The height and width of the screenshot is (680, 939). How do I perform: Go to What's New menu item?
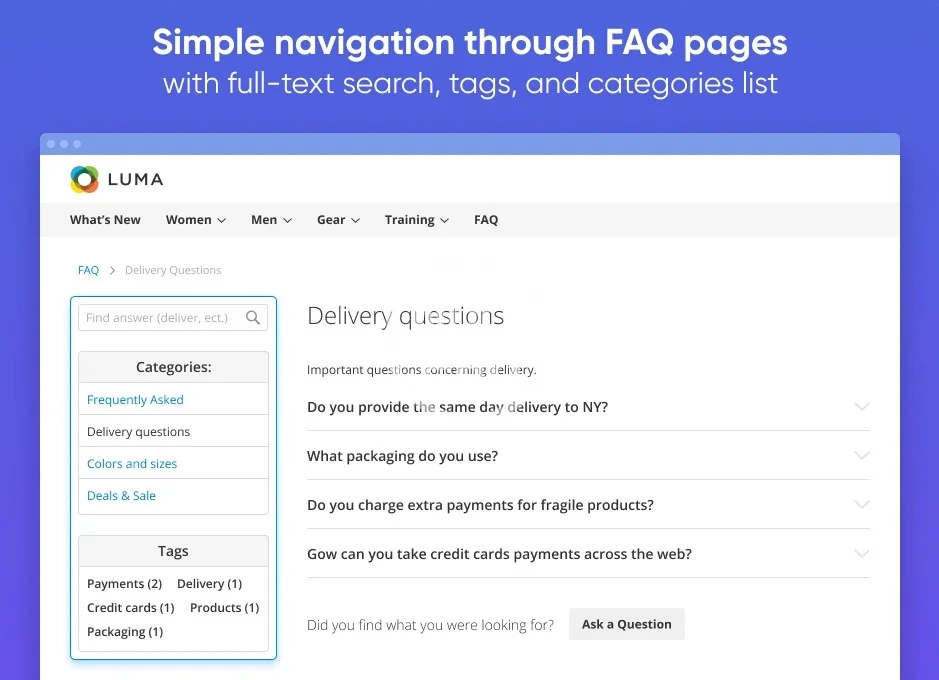click(105, 220)
